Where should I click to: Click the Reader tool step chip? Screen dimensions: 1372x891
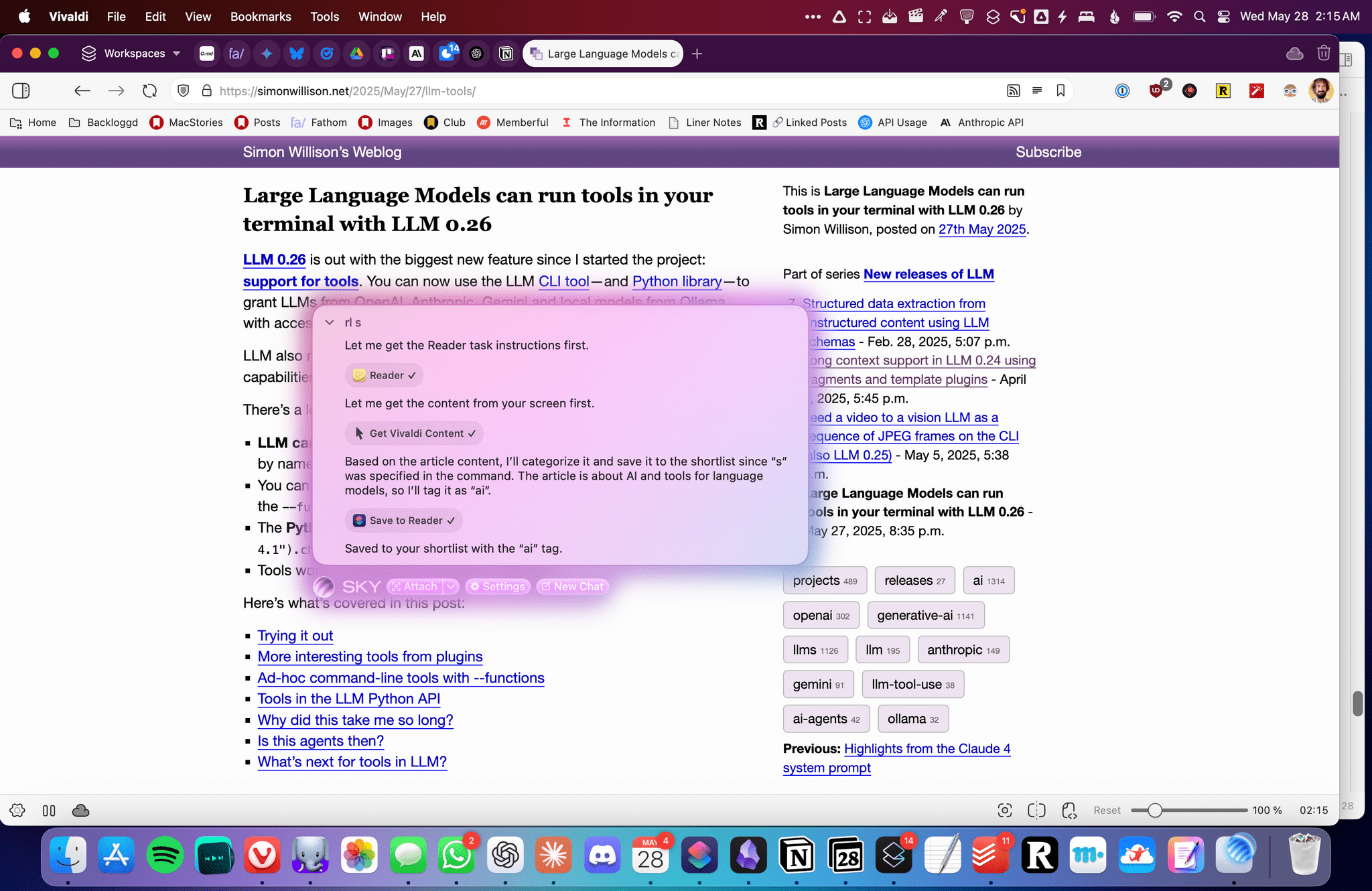pyautogui.click(x=384, y=375)
